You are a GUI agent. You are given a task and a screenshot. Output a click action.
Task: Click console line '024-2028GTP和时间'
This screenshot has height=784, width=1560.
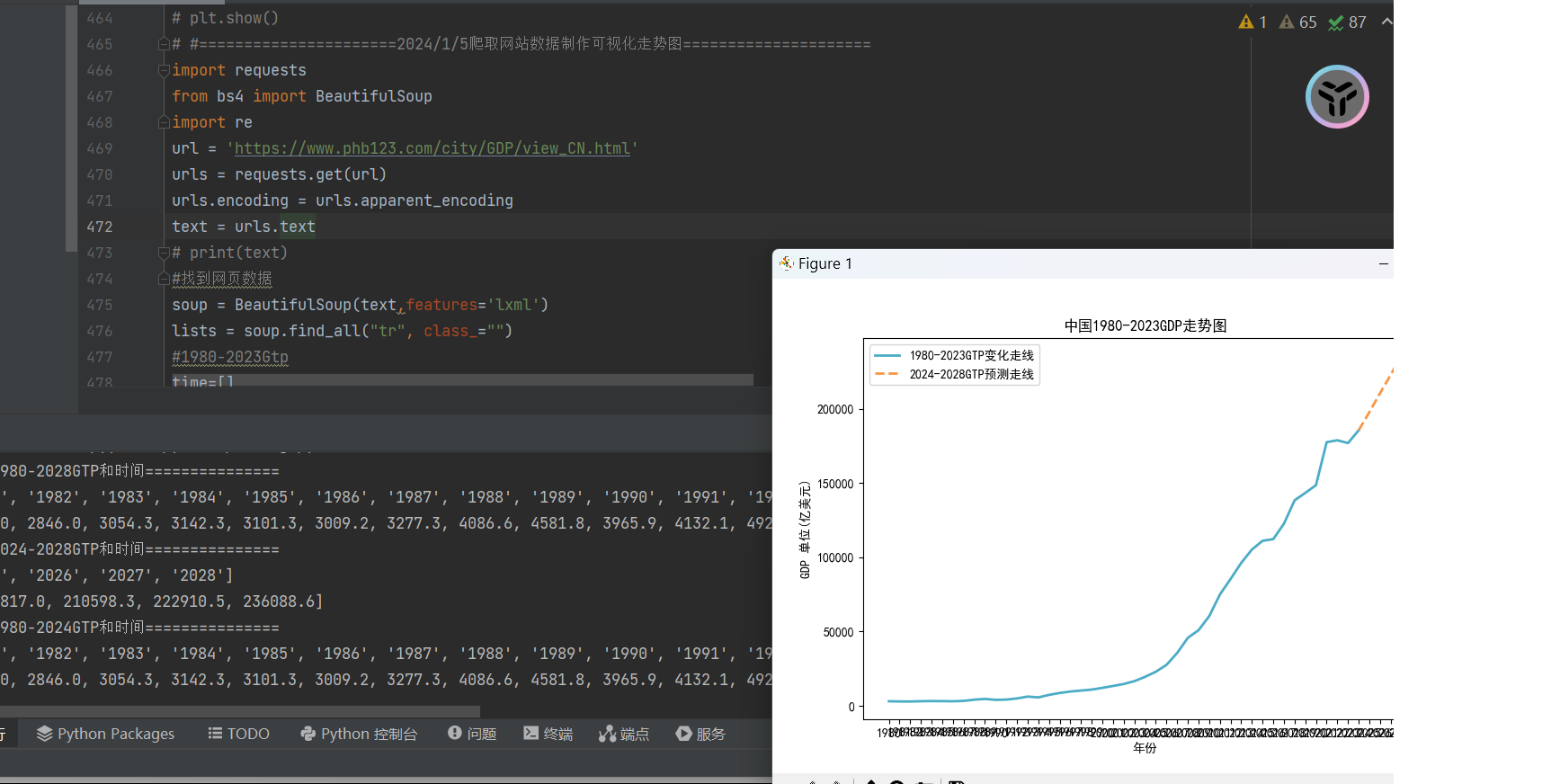(x=139, y=549)
